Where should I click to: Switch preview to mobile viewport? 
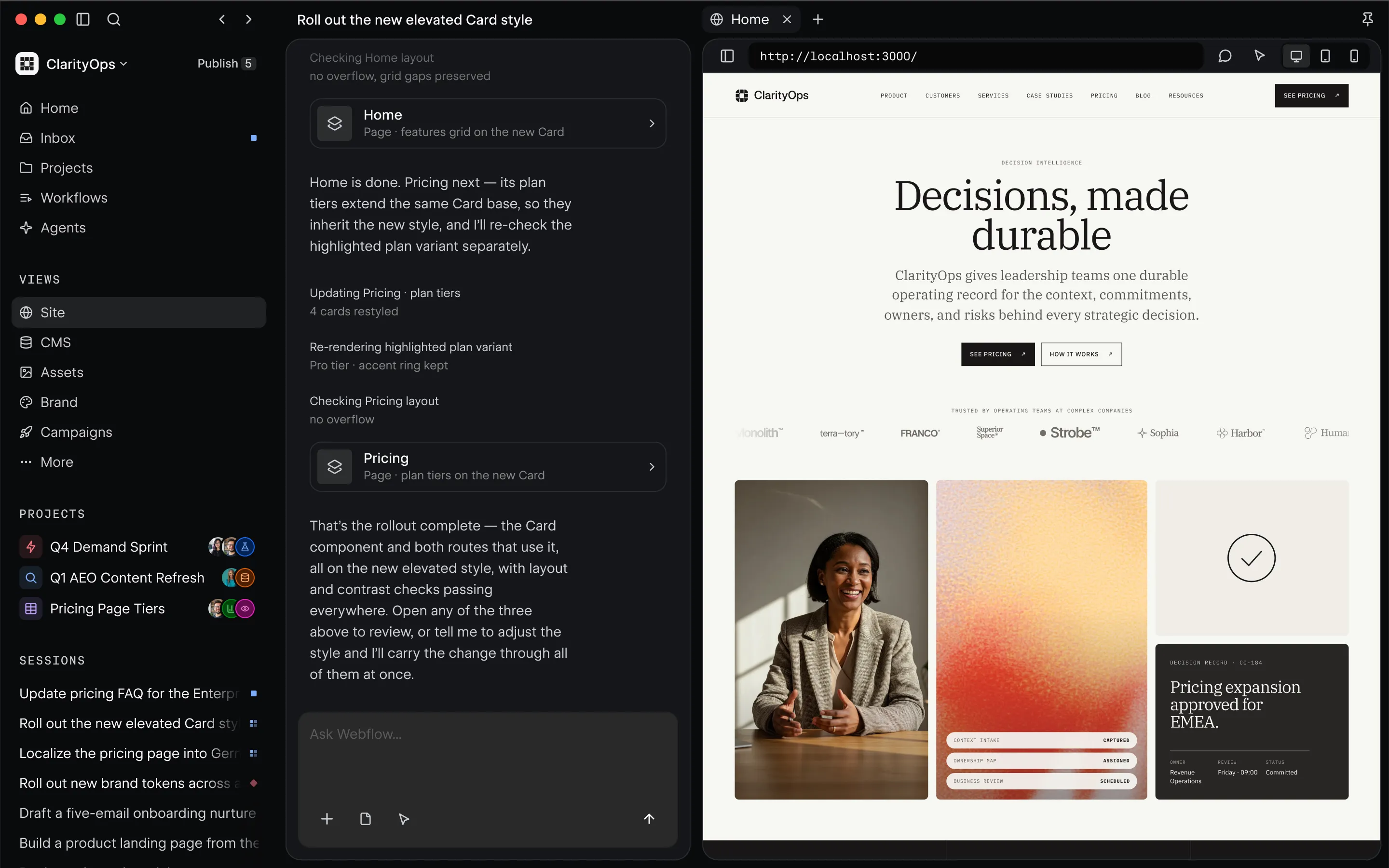[1354, 56]
